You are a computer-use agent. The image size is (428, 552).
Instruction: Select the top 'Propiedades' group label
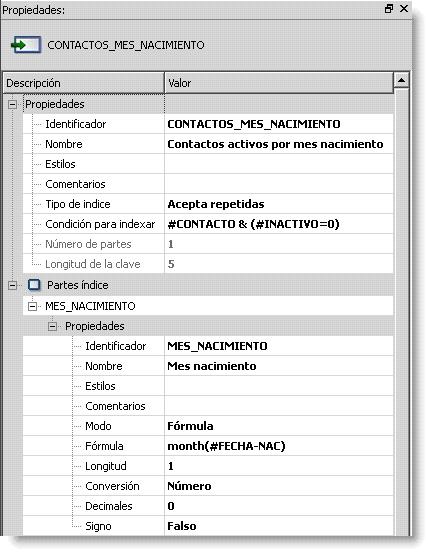(55, 104)
